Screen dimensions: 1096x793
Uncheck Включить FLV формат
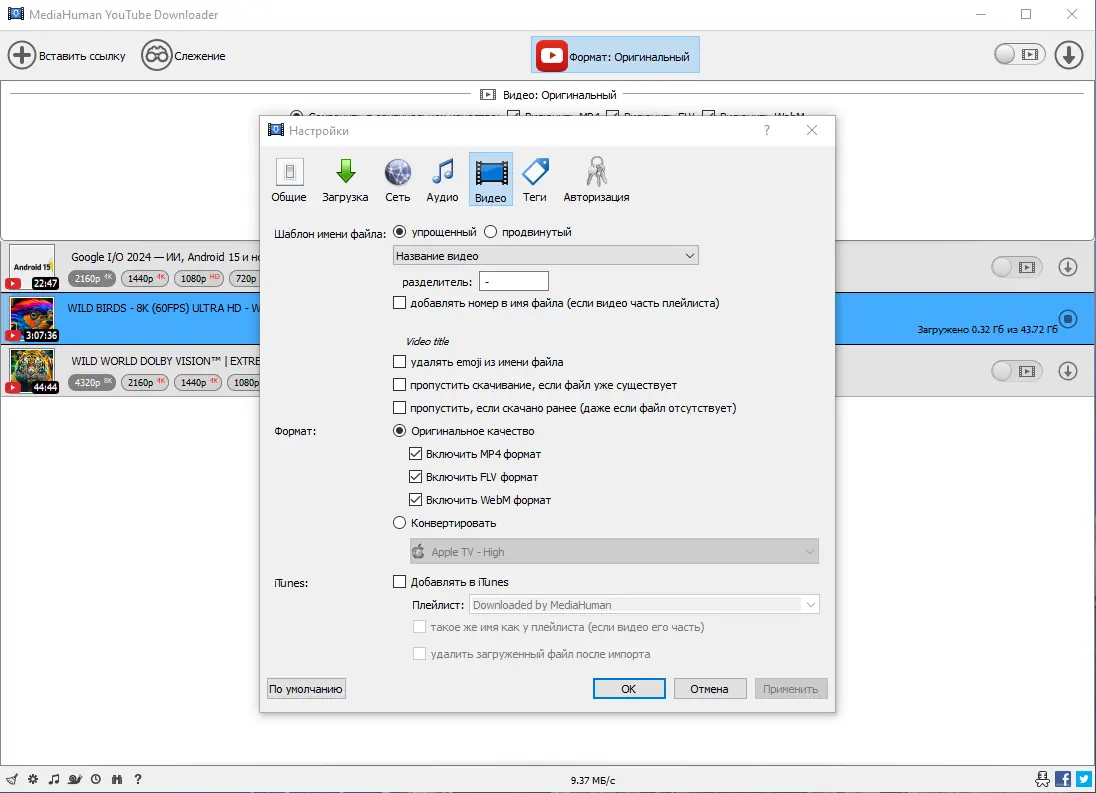click(416, 477)
